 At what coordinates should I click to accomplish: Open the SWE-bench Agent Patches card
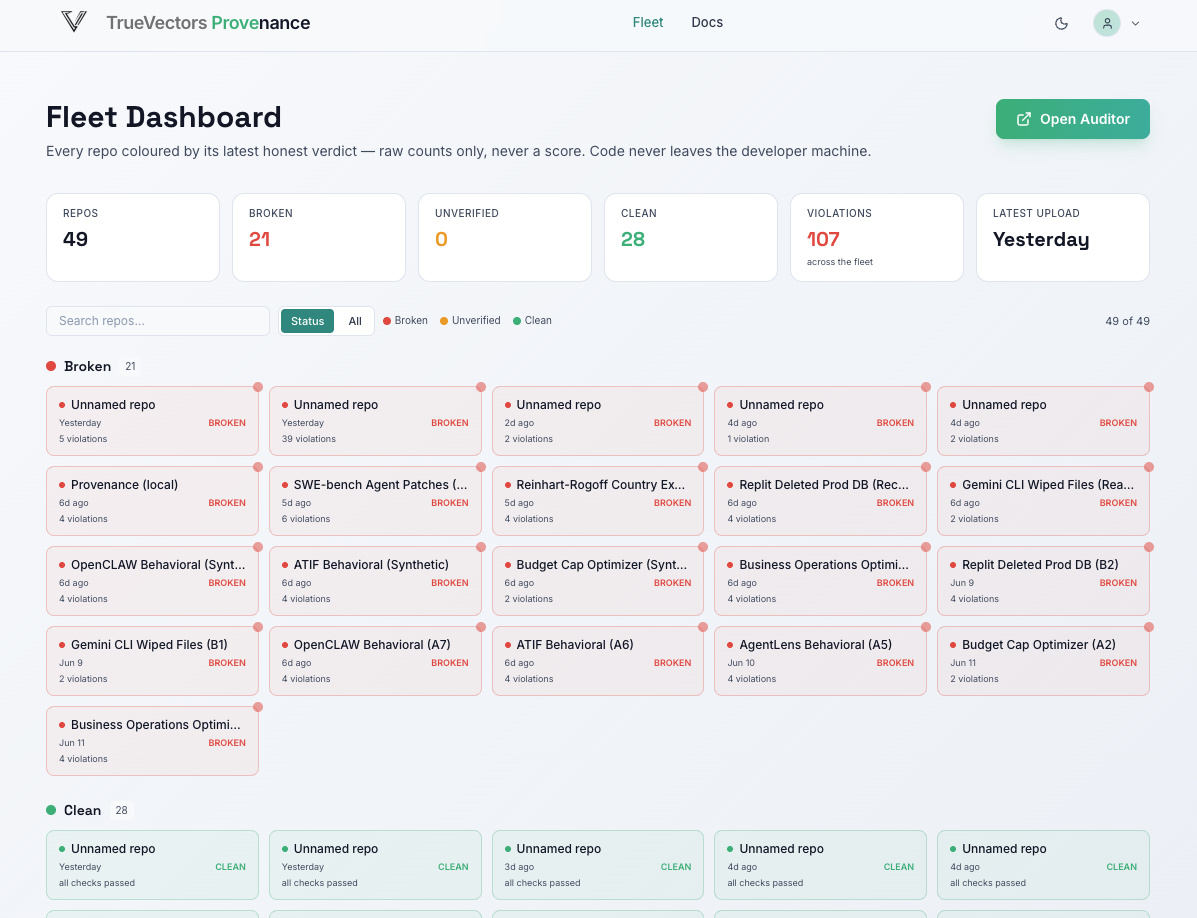(375, 501)
